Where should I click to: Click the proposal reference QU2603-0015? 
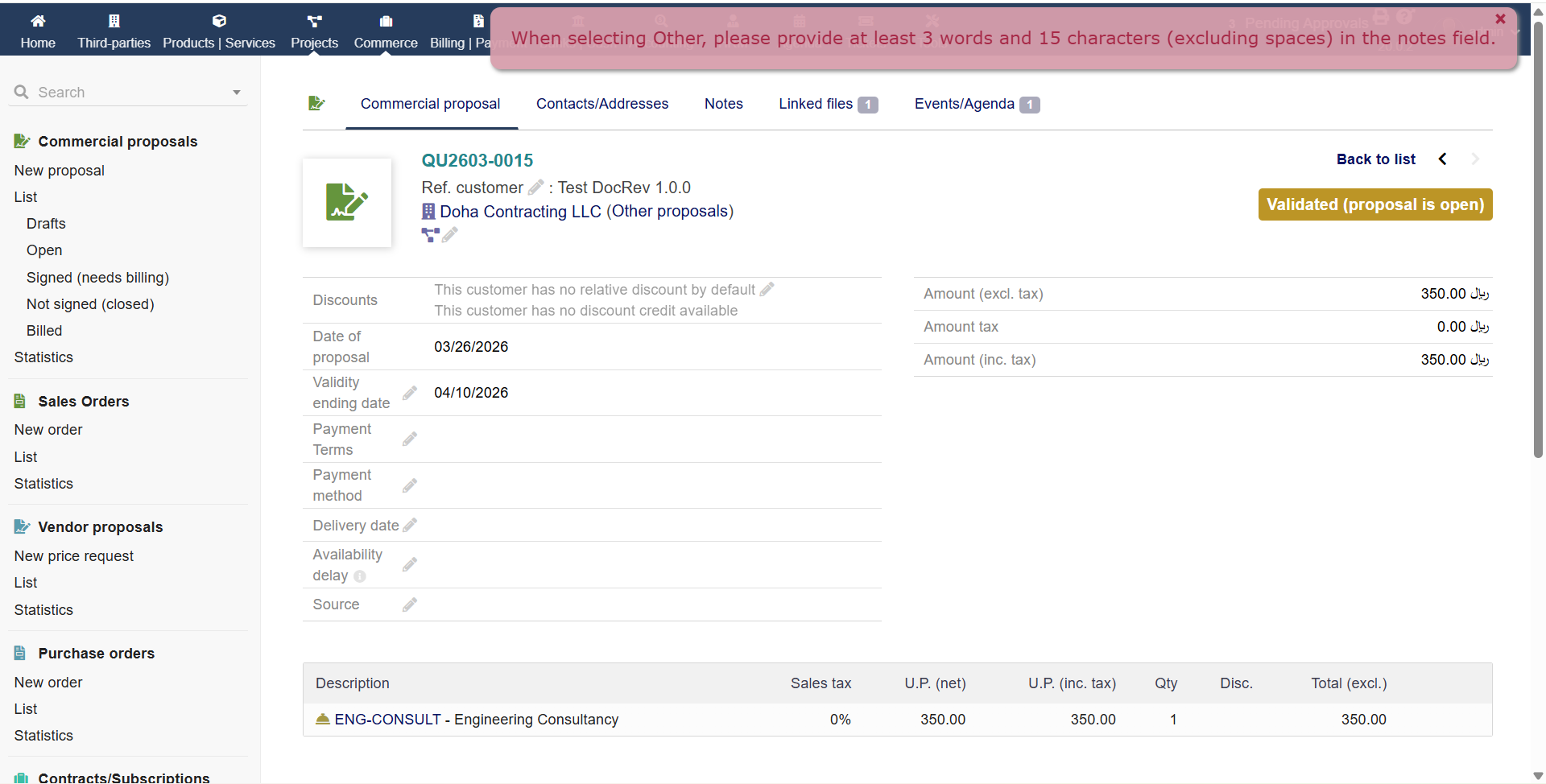(x=477, y=160)
